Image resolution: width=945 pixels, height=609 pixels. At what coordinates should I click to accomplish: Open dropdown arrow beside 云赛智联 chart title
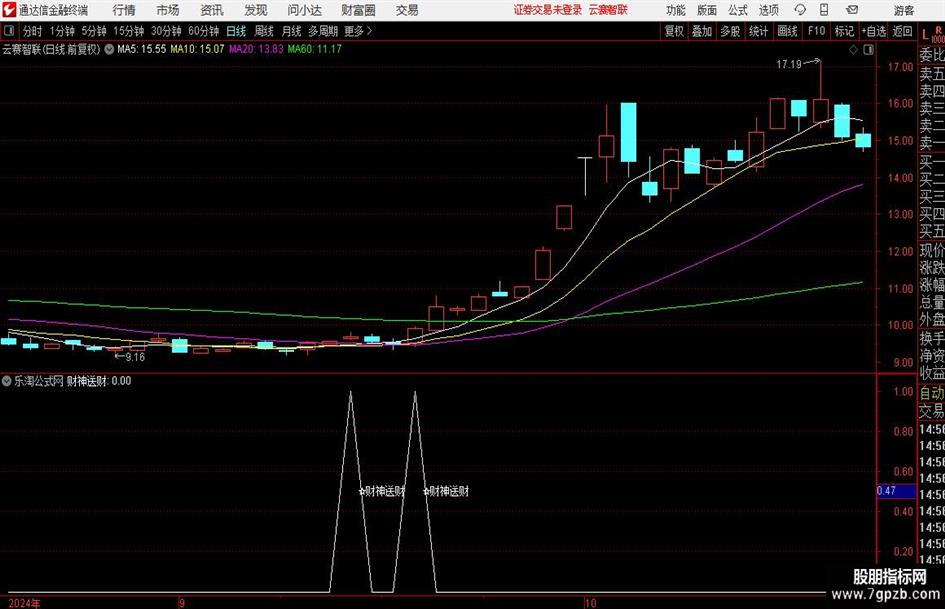(x=109, y=49)
